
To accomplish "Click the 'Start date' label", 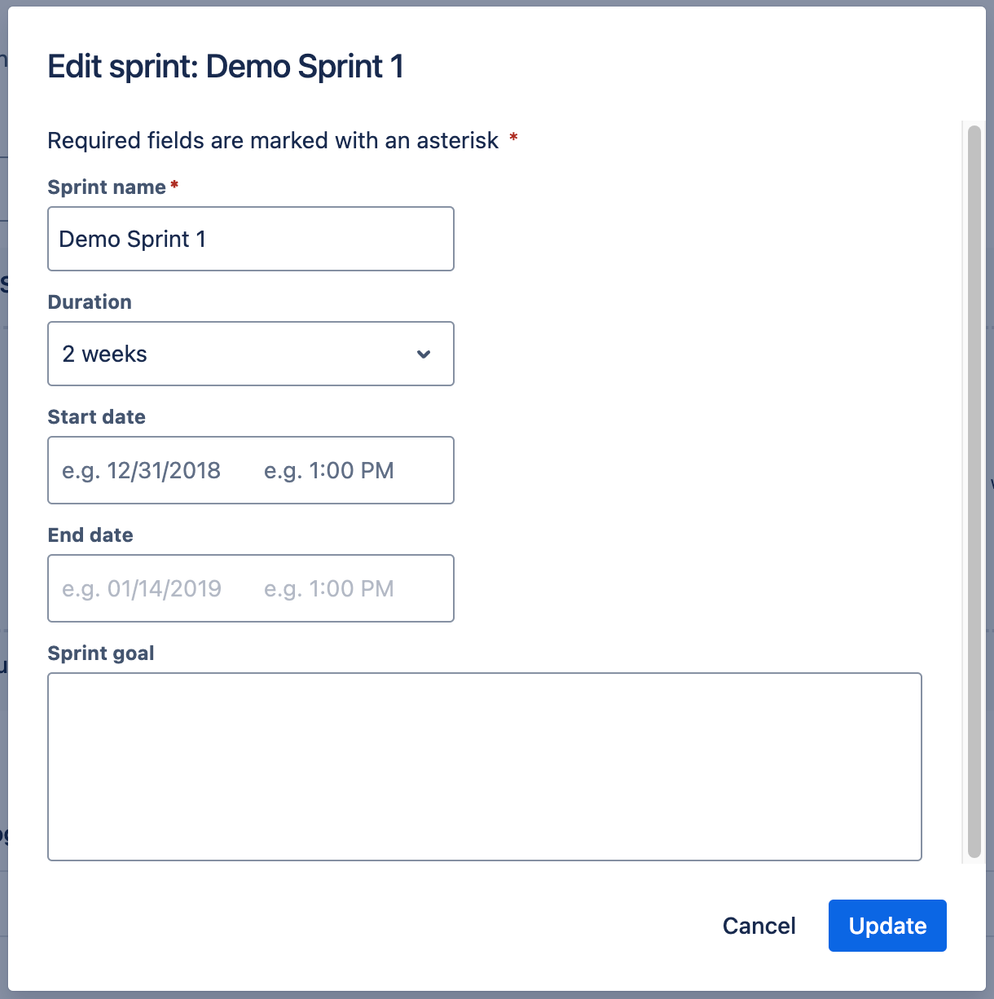I will pyautogui.click(x=96, y=417).
